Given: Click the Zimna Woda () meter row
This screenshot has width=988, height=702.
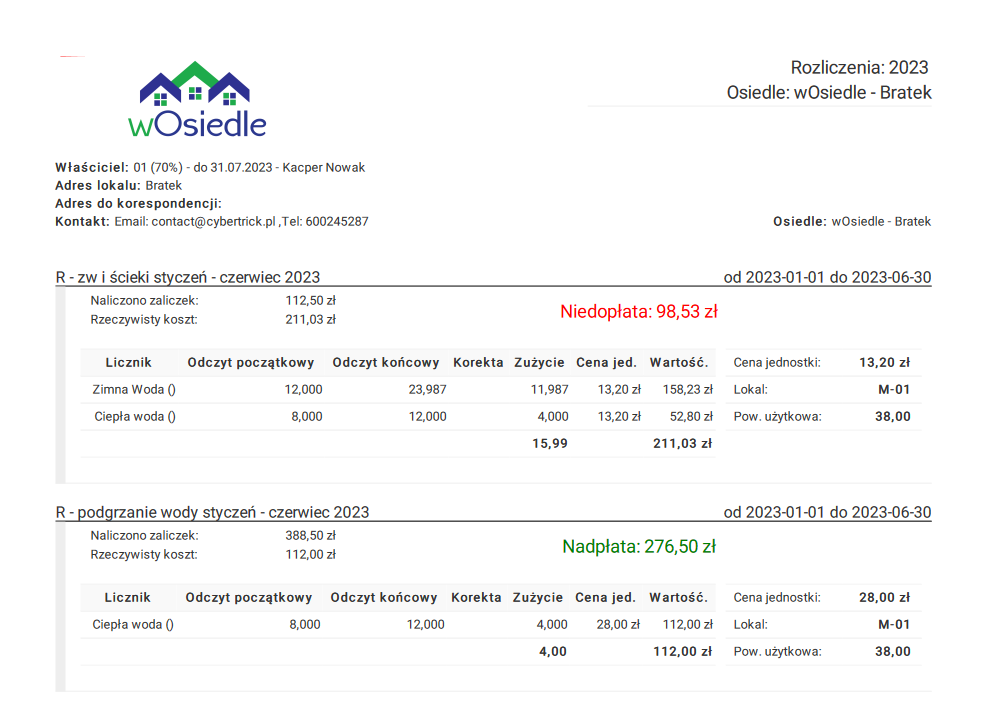Looking at the screenshot, I should [133, 390].
